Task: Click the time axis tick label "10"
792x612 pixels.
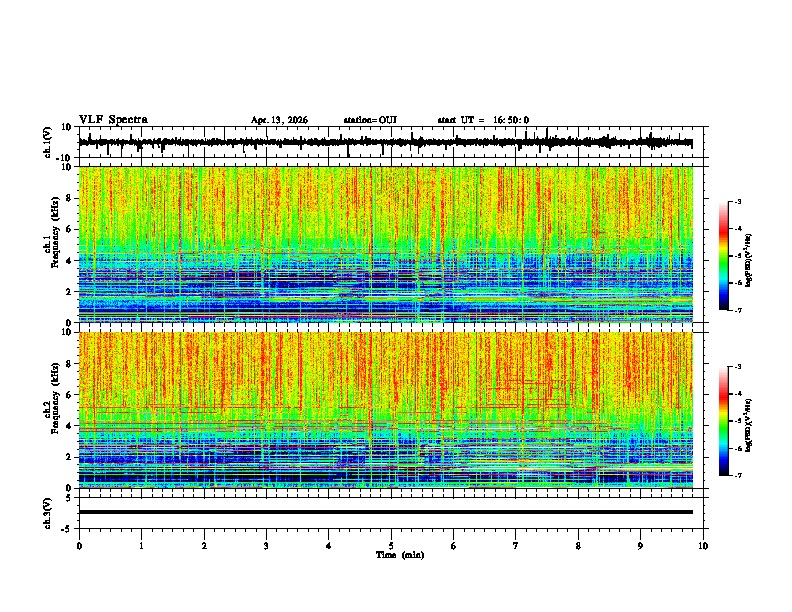Action: [x=703, y=546]
